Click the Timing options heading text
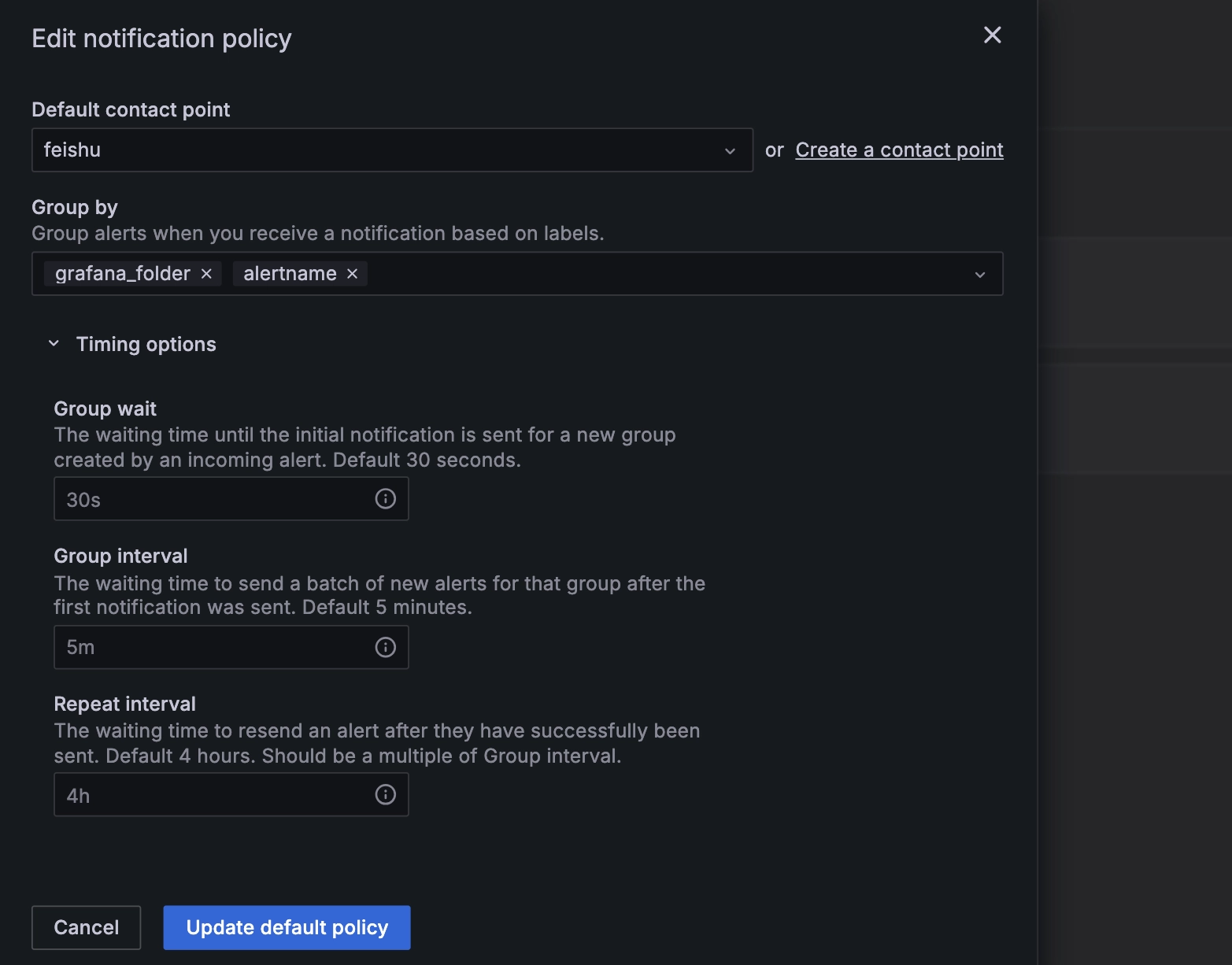1232x965 pixels. pyautogui.click(x=146, y=344)
